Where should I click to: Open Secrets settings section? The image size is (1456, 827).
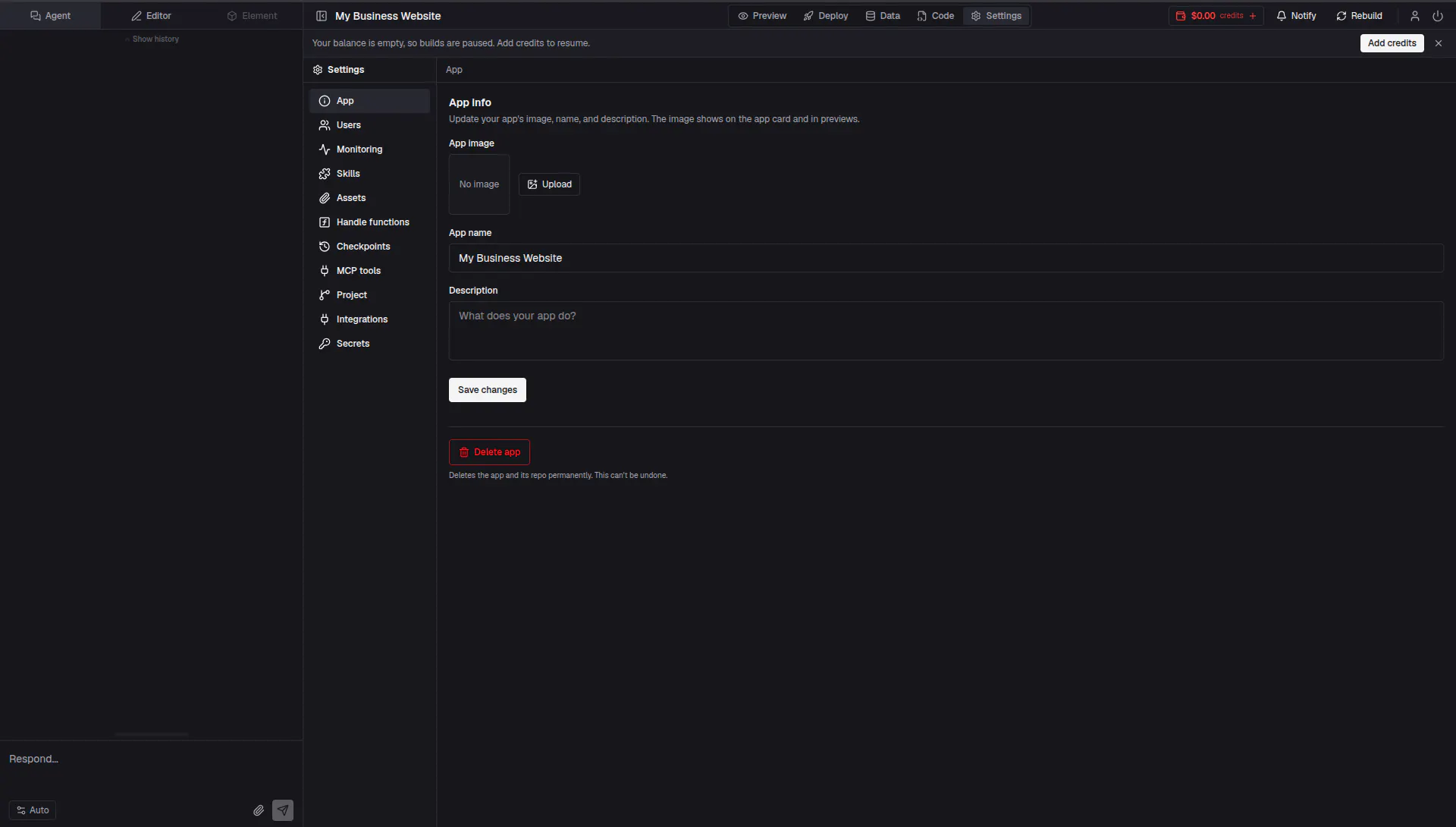(369, 344)
